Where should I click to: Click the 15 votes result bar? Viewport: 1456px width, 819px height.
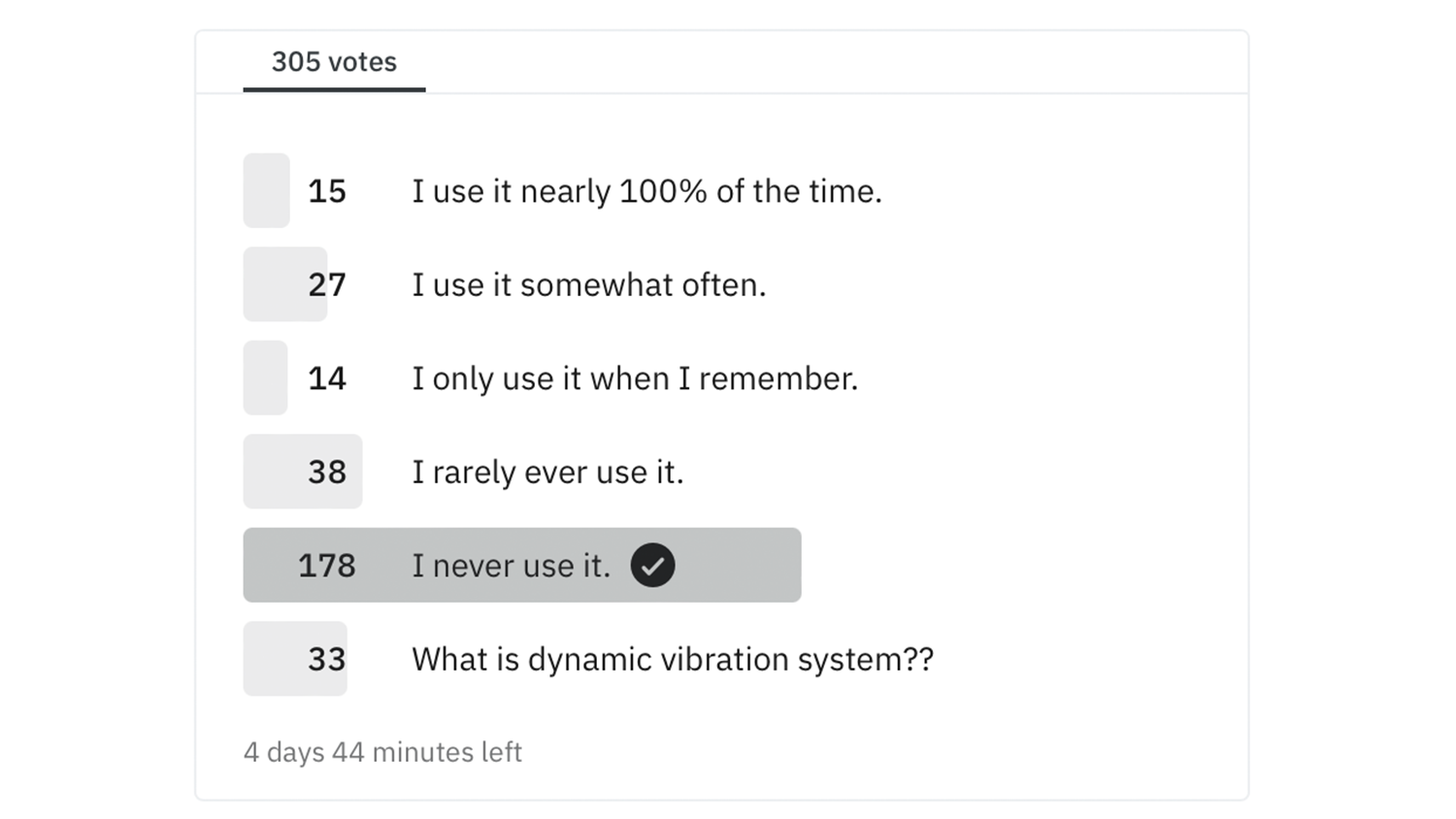tap(266, 190)
